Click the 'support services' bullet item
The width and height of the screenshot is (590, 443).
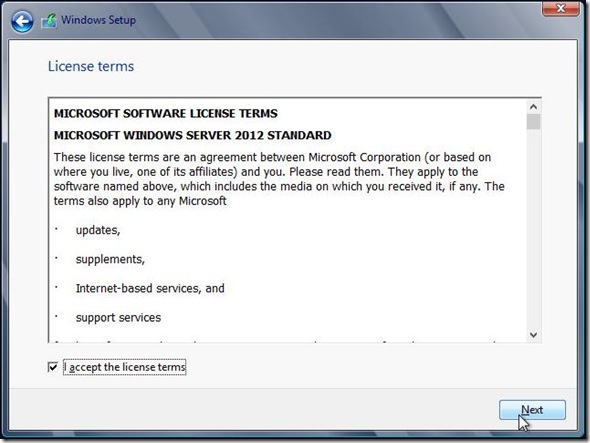pyautogui.click(x=118, y=318)
